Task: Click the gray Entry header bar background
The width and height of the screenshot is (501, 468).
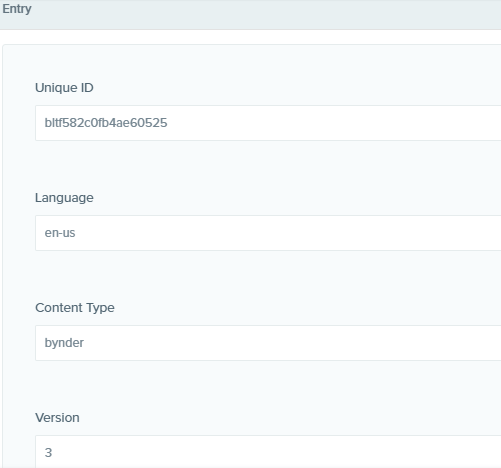Action: pyautogui.click(x=267, y=14)
